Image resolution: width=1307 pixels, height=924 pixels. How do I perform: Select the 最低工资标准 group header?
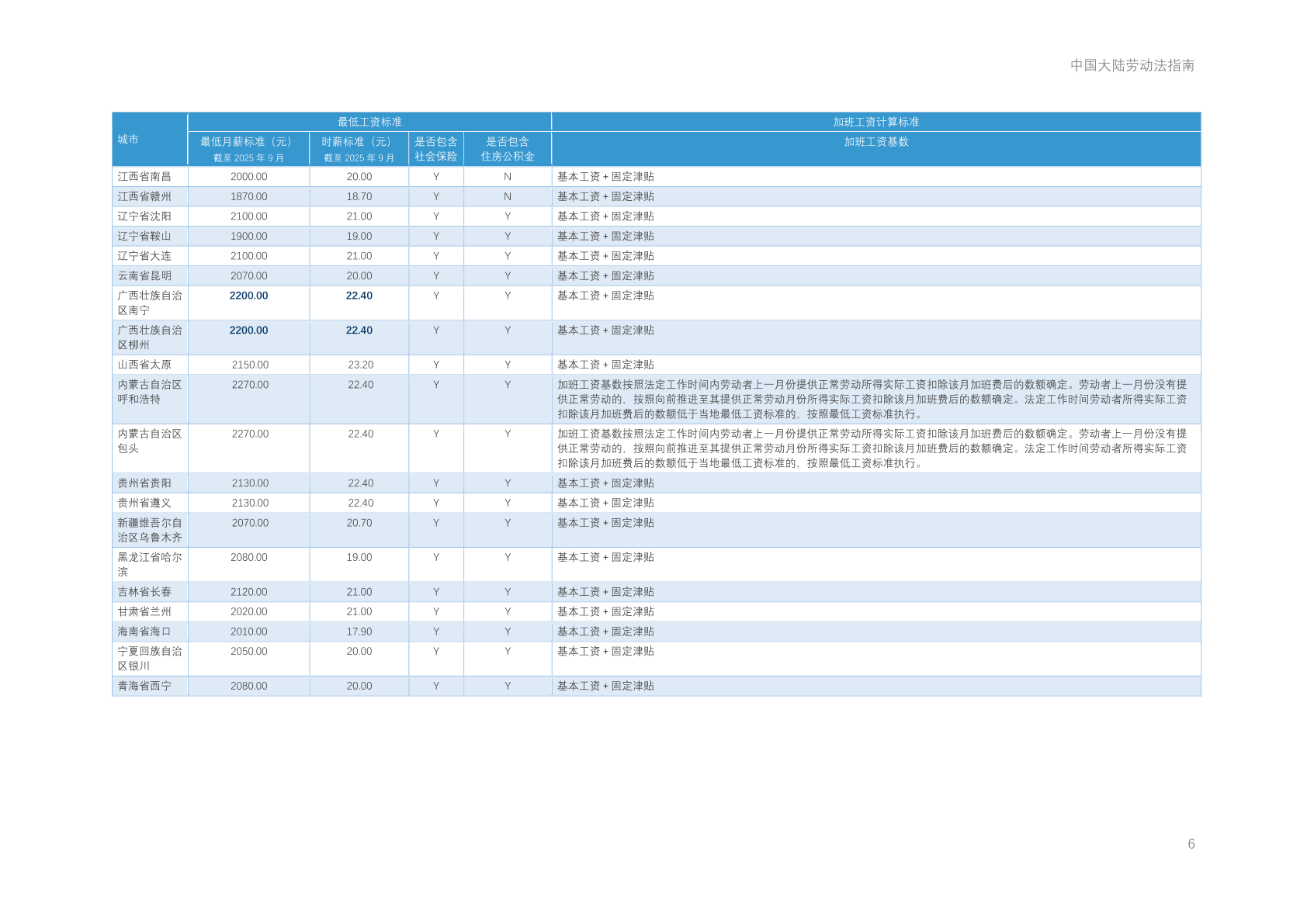(x=369, y=122)
